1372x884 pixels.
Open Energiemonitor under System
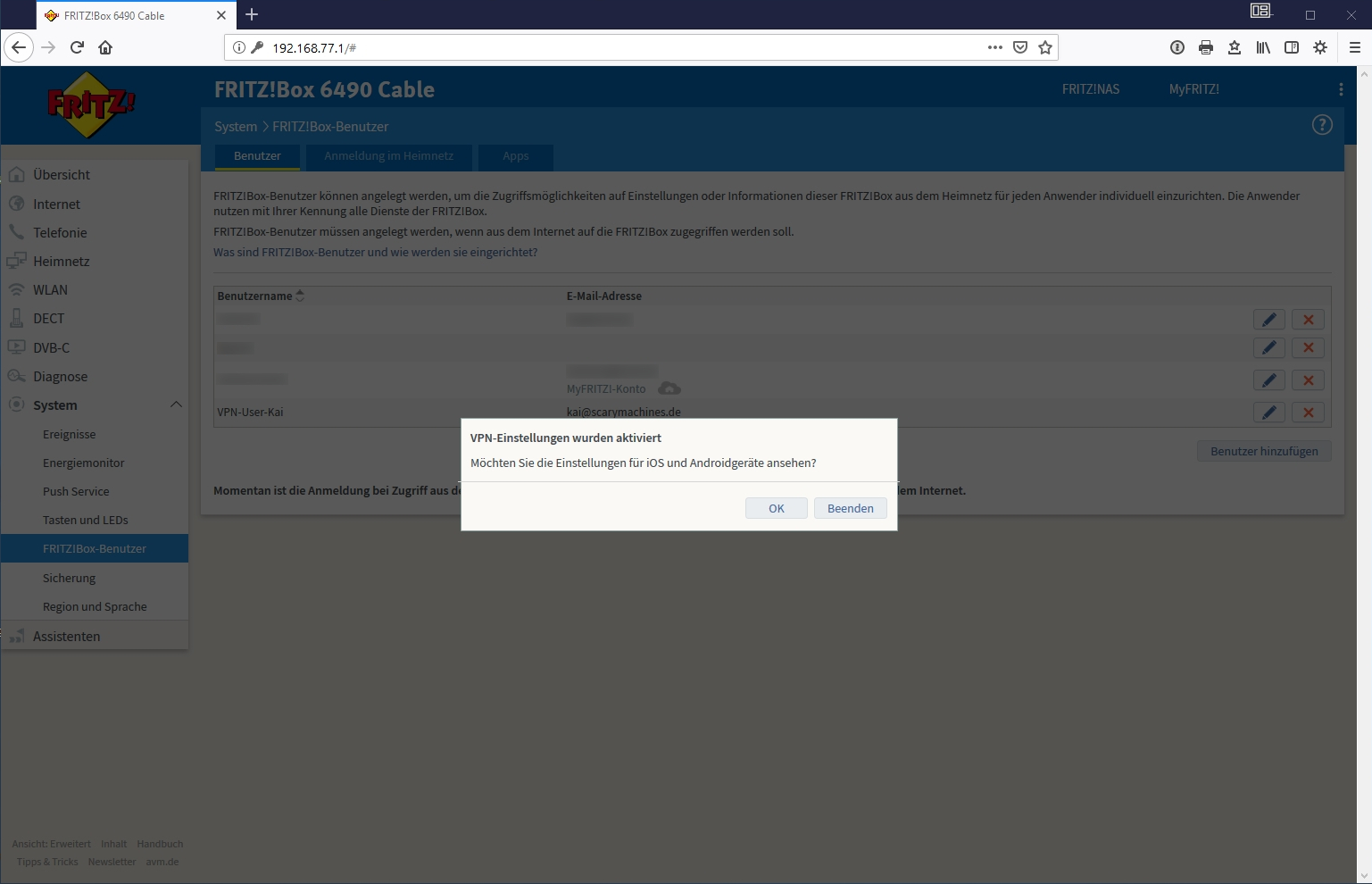pyautogui.click(x=95, y=463)
